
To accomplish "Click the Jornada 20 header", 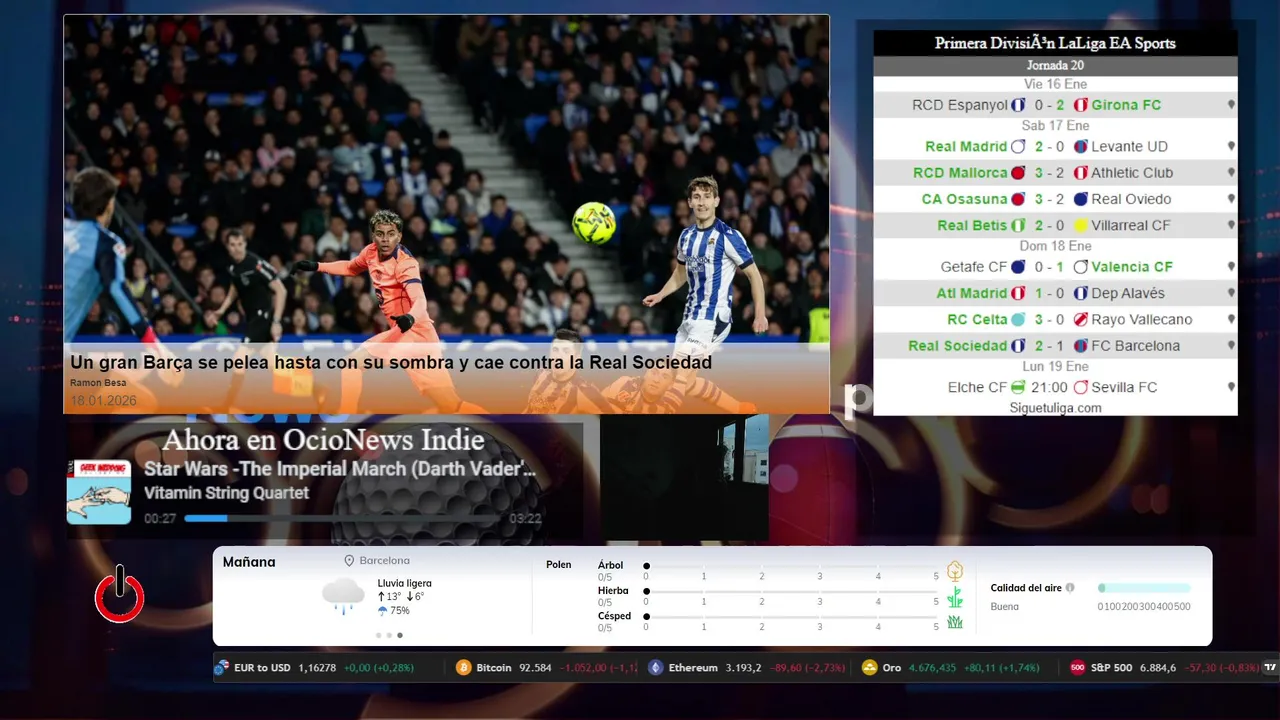I will pos(1055,66).
